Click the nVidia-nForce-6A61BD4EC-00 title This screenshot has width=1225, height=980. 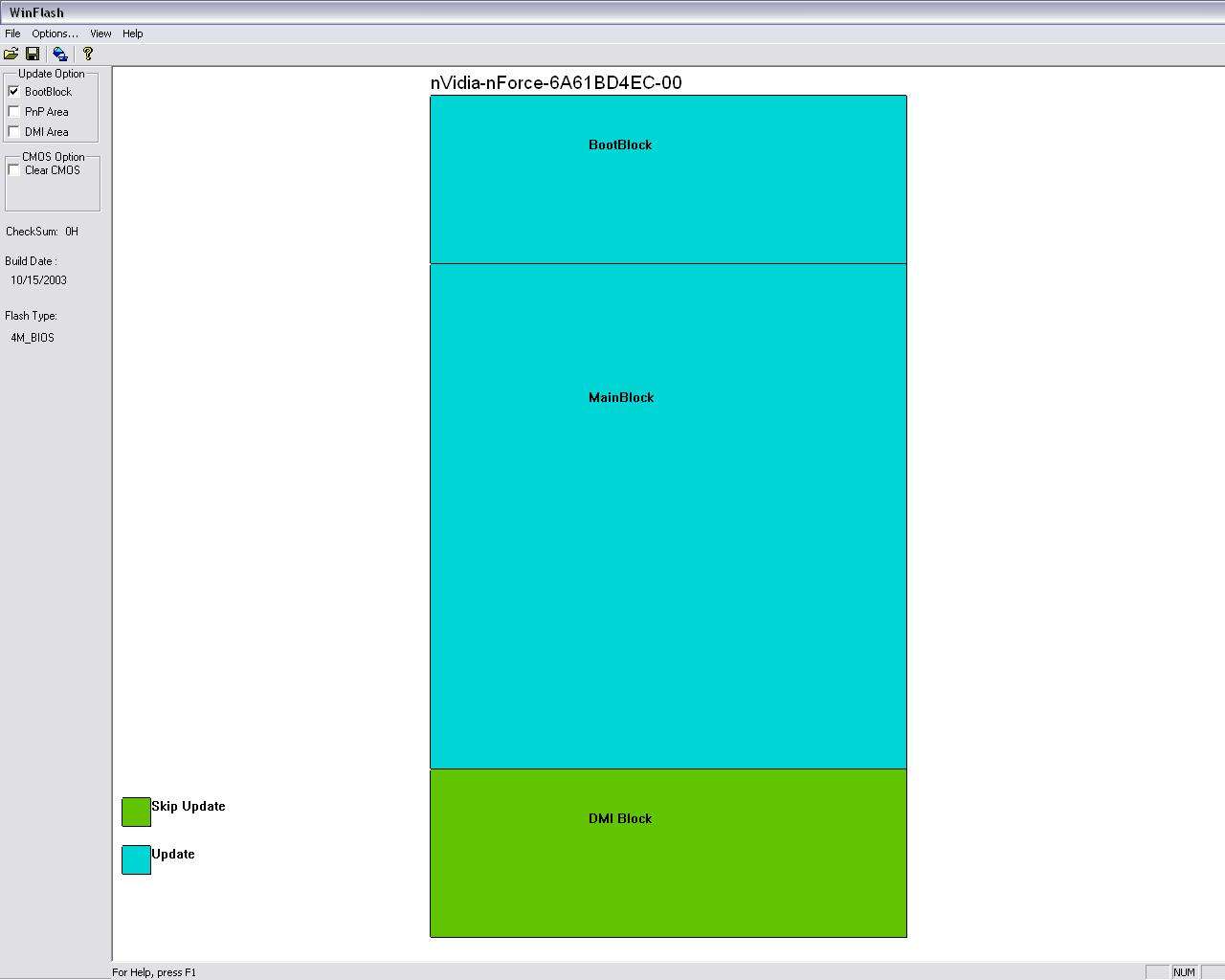pos(556,82)
